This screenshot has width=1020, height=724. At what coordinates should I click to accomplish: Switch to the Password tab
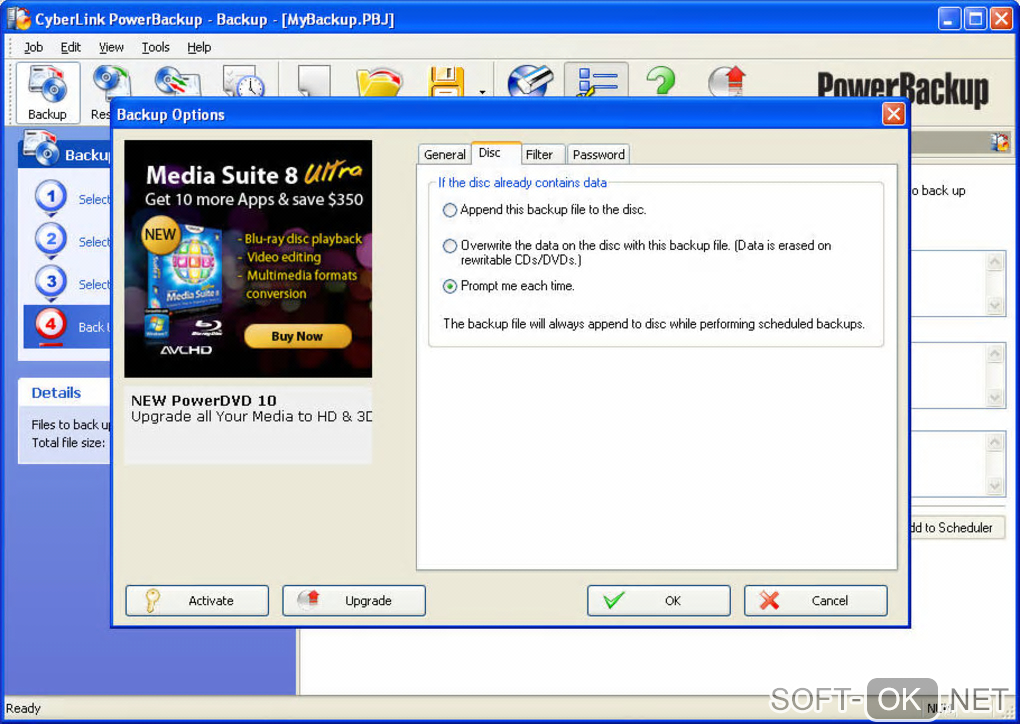coord(598,154)
